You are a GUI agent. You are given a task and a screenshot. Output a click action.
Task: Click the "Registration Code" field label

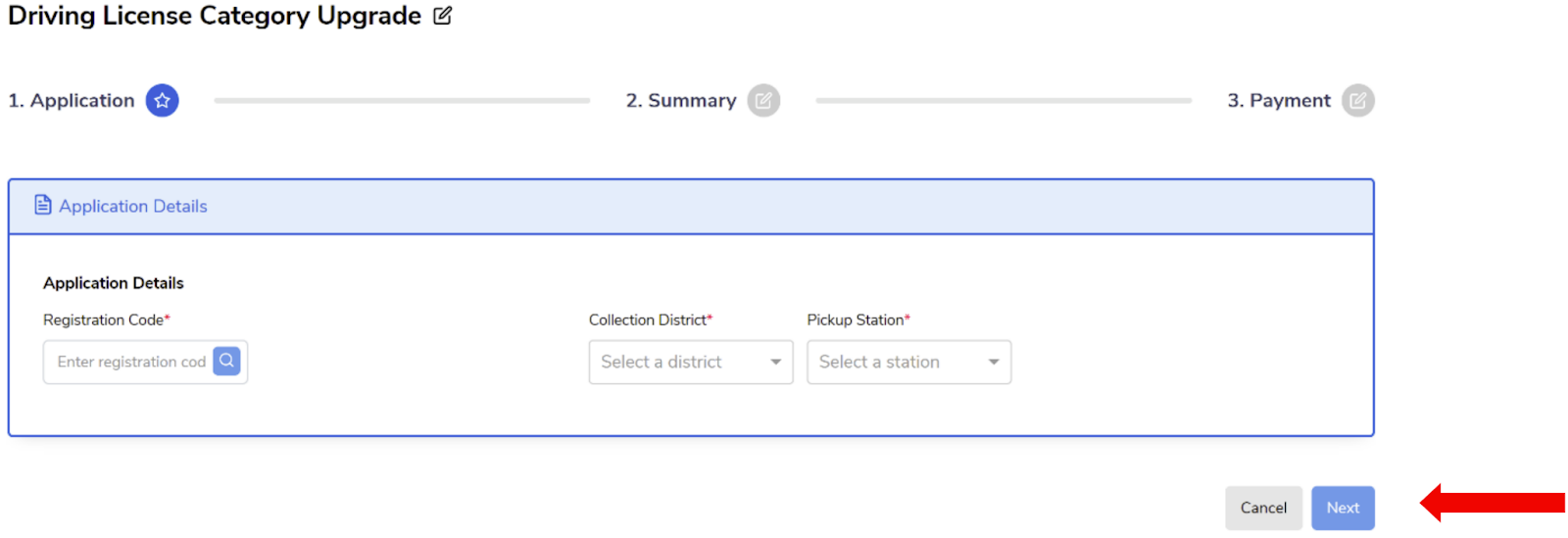[104, 319]
